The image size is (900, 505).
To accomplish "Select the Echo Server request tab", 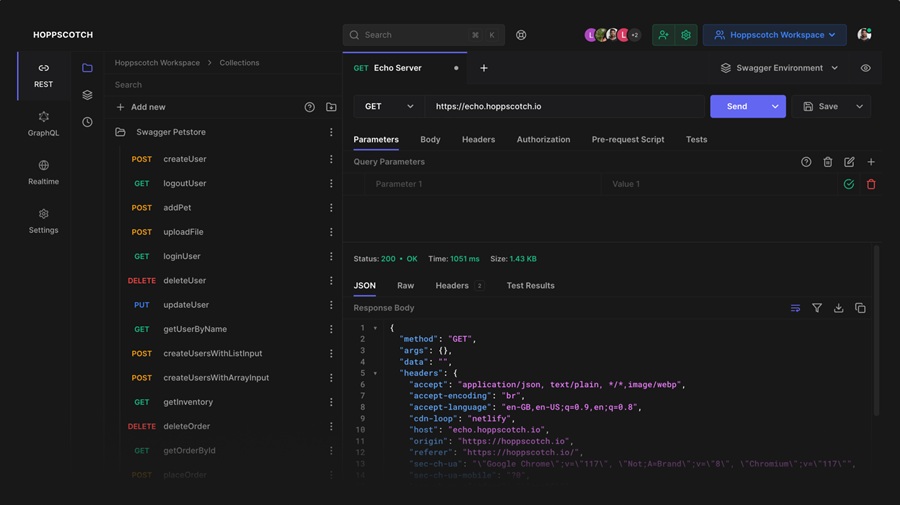I will (x=405, y=68).
